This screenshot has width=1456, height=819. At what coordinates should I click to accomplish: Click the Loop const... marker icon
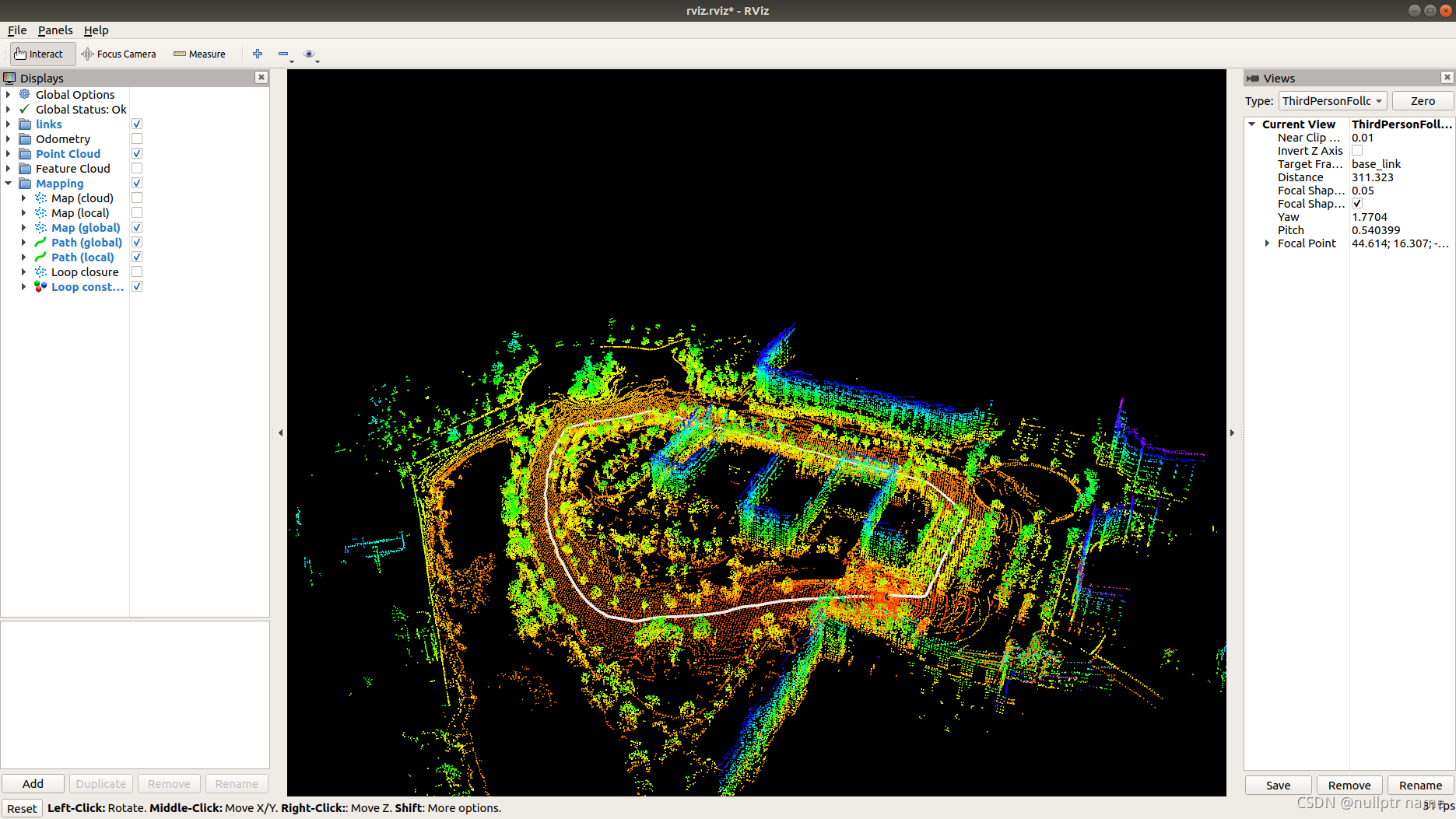[40, 286]
